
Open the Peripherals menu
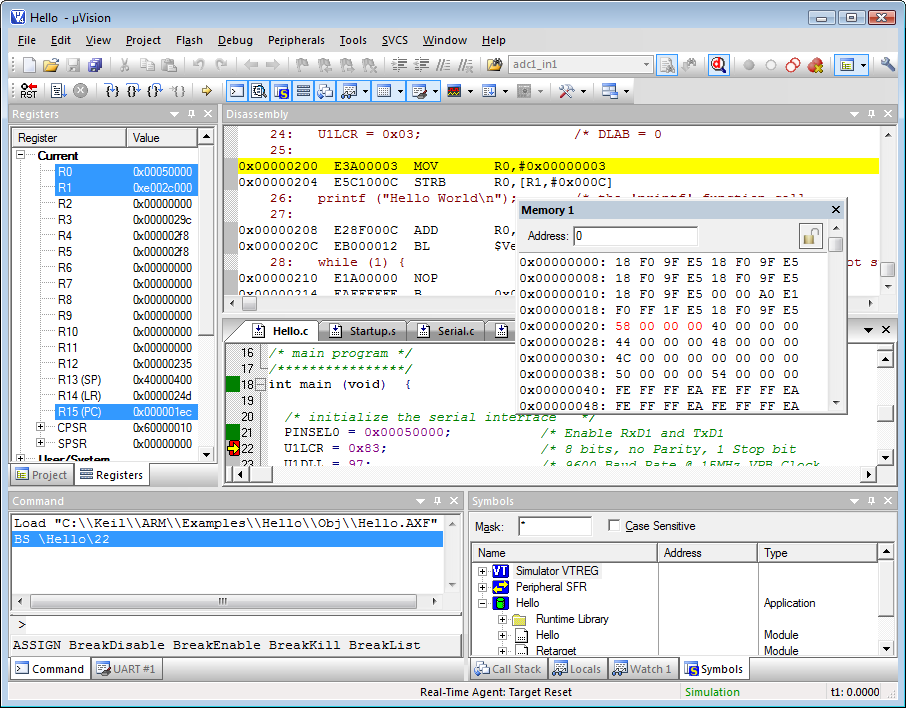[x=296, y=40]
